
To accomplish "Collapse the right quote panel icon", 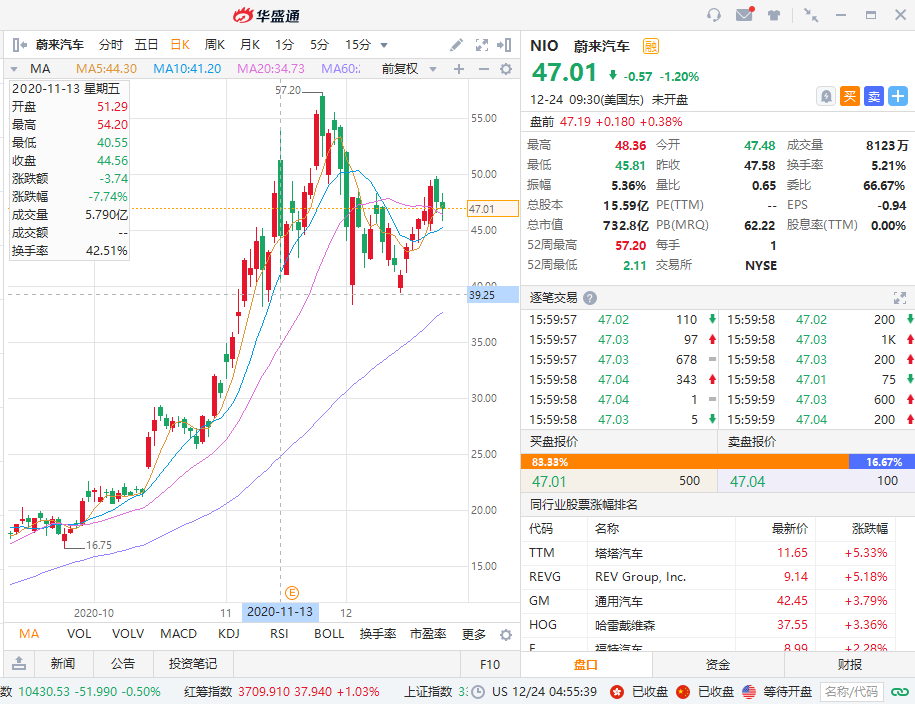I will click(504, 45).
